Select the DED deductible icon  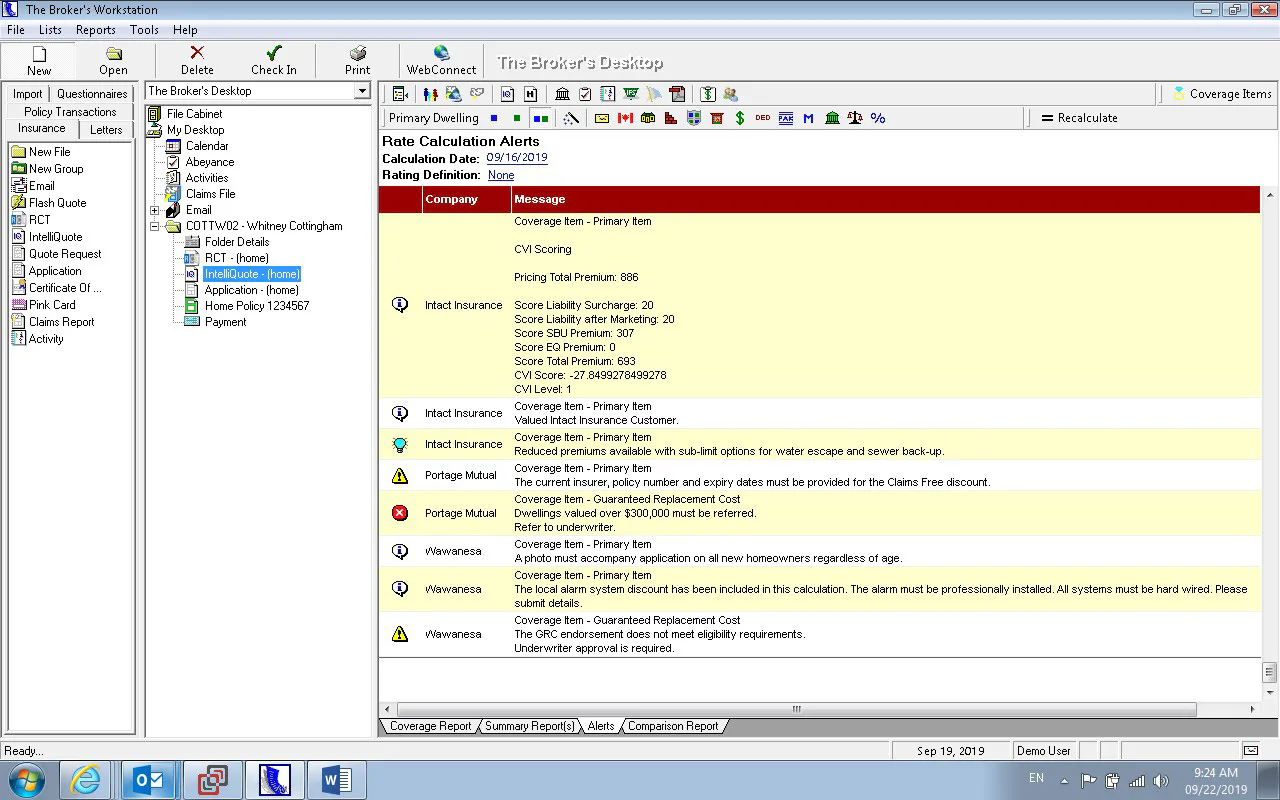click(x=762, y=118)
